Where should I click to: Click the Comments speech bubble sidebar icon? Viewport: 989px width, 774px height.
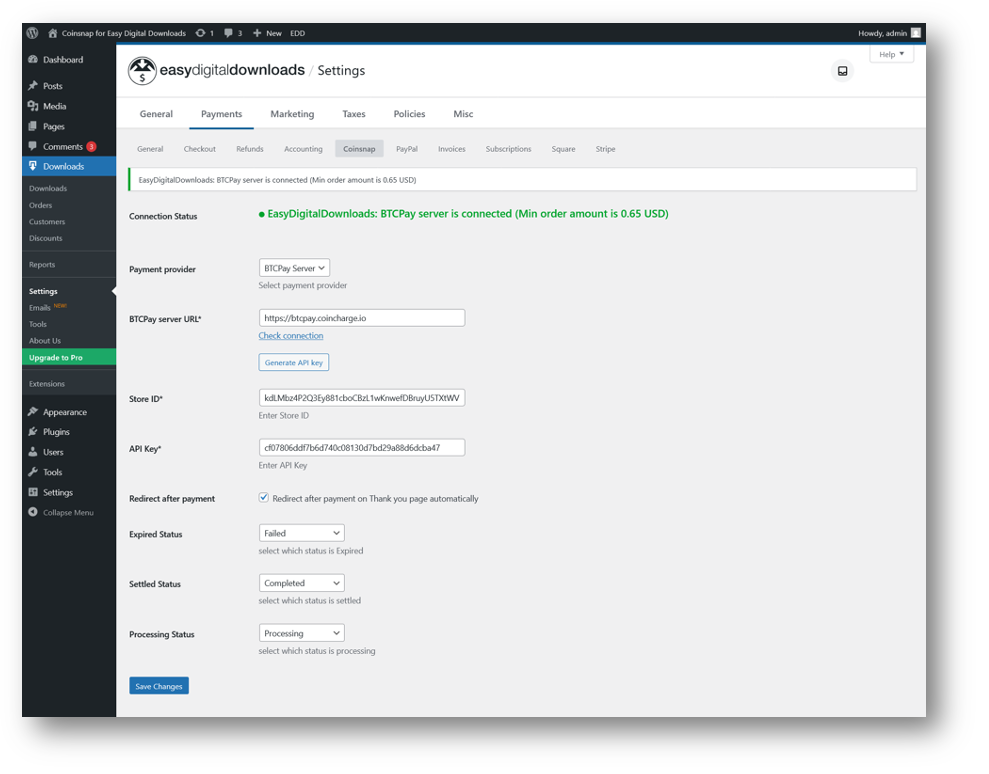[33, 146]
